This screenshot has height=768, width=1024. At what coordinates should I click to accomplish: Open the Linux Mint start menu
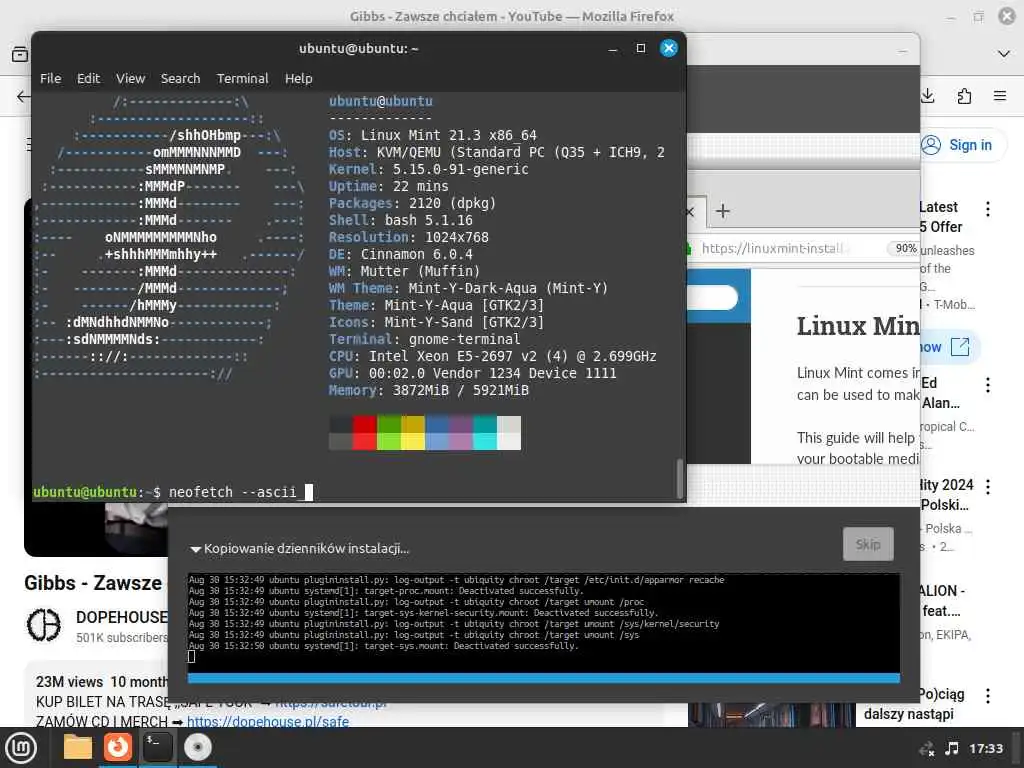21,747
